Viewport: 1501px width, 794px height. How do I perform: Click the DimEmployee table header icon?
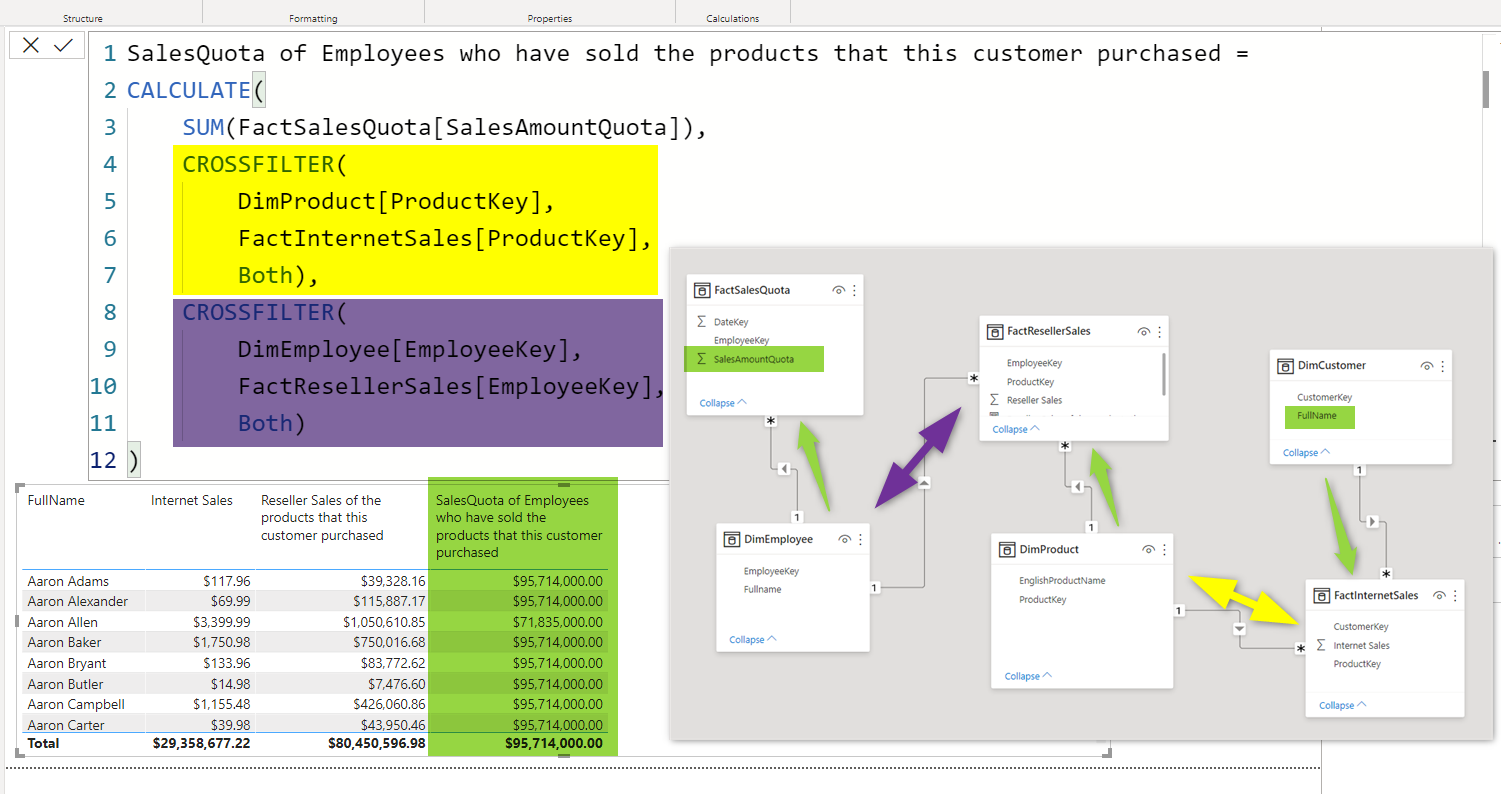[730, 539]
